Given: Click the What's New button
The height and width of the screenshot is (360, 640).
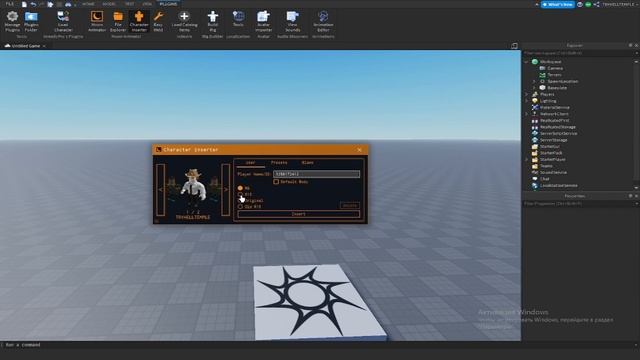Looking at the screenshot, I should coord(558,4).
